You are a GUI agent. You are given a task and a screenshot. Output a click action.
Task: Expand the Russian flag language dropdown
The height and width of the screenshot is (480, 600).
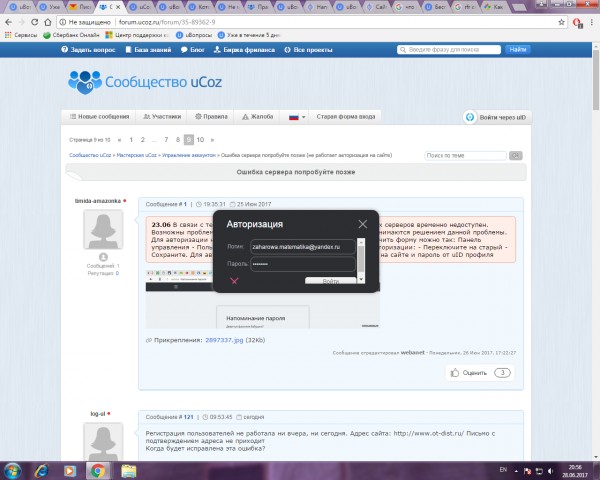[297, 117]
